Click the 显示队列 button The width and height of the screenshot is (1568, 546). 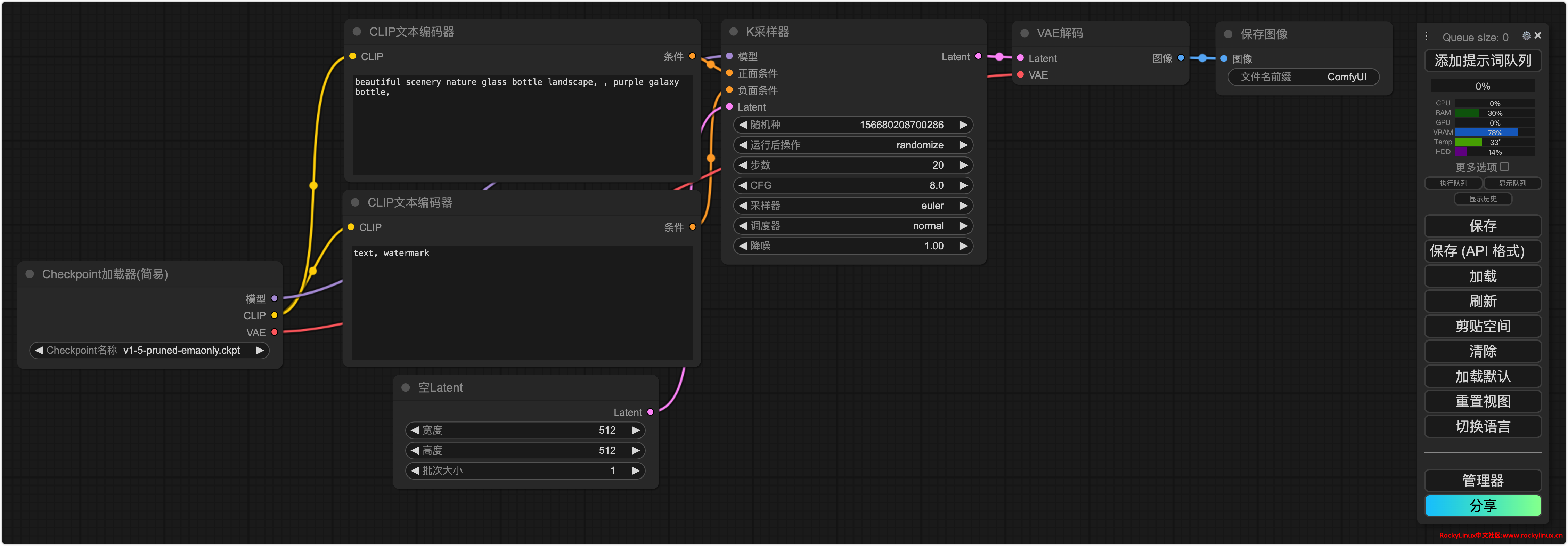pyautogui.click(x=1512, y=183)
